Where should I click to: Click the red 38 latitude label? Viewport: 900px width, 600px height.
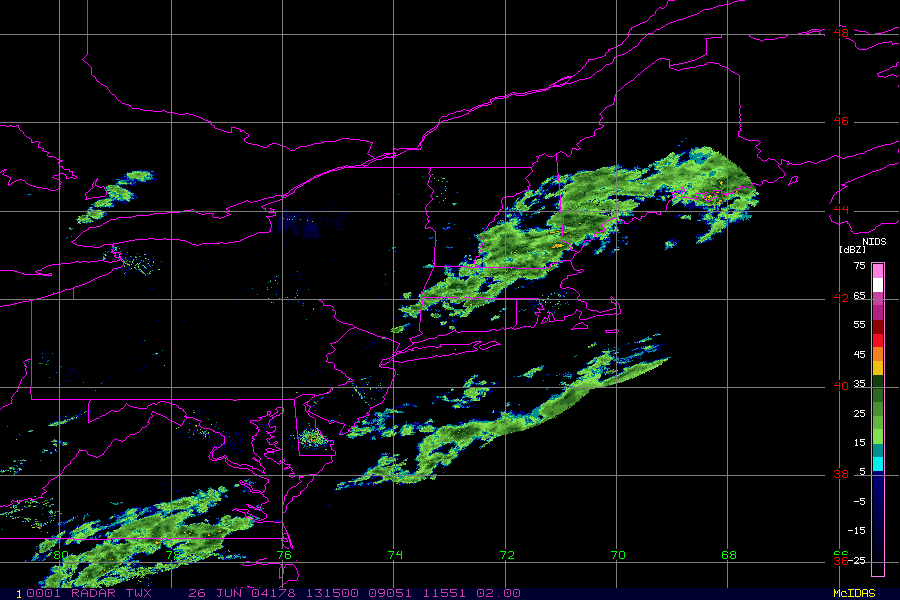click(x=841, y=474)
